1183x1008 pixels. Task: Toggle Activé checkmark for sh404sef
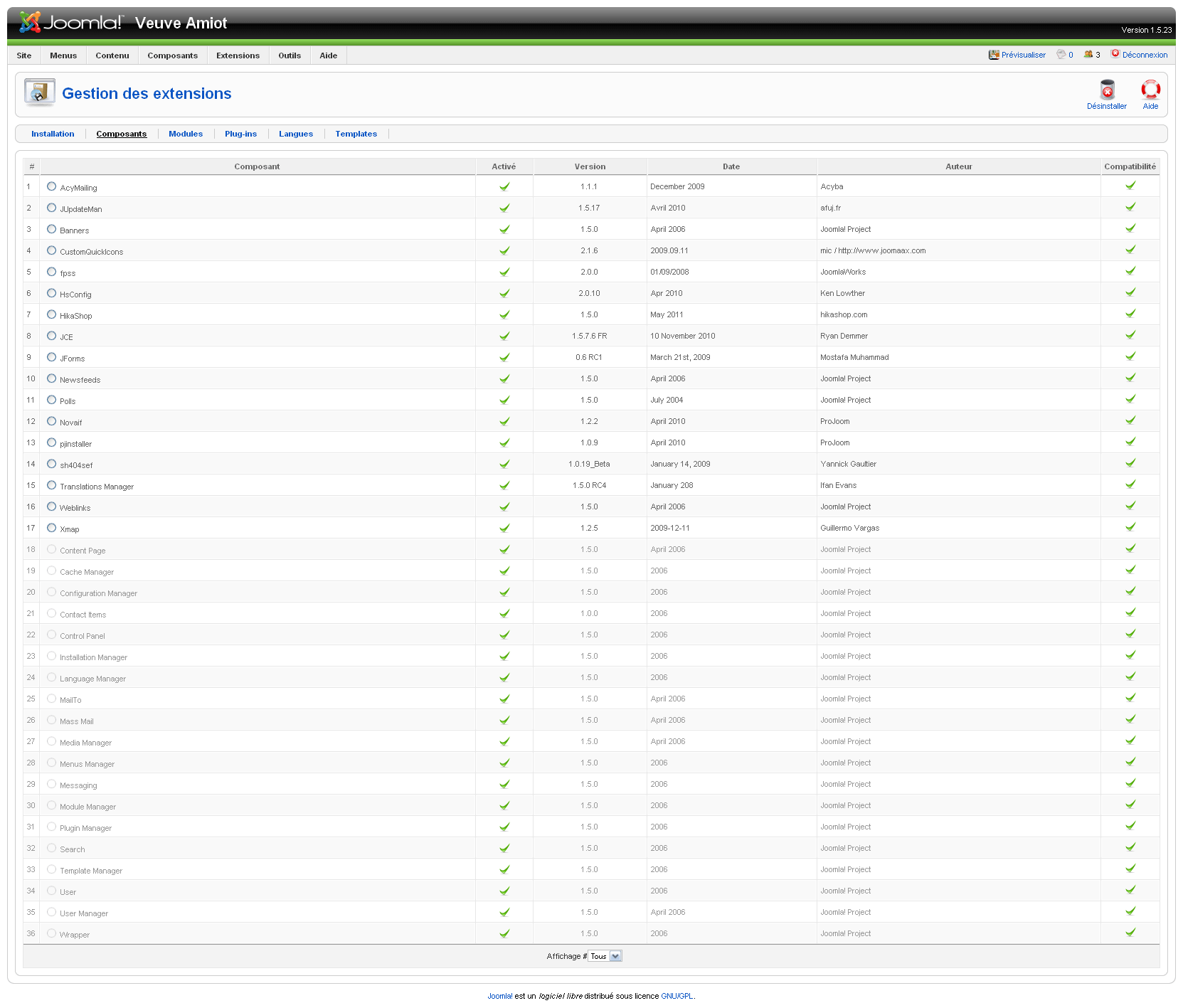point(504,464)
